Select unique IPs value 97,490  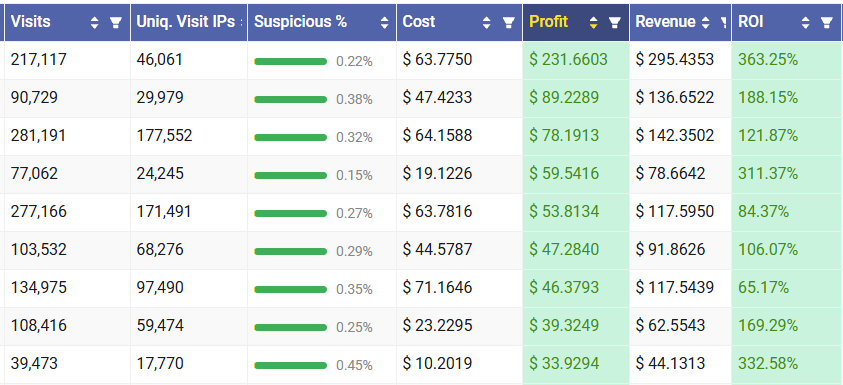point(160,288)
